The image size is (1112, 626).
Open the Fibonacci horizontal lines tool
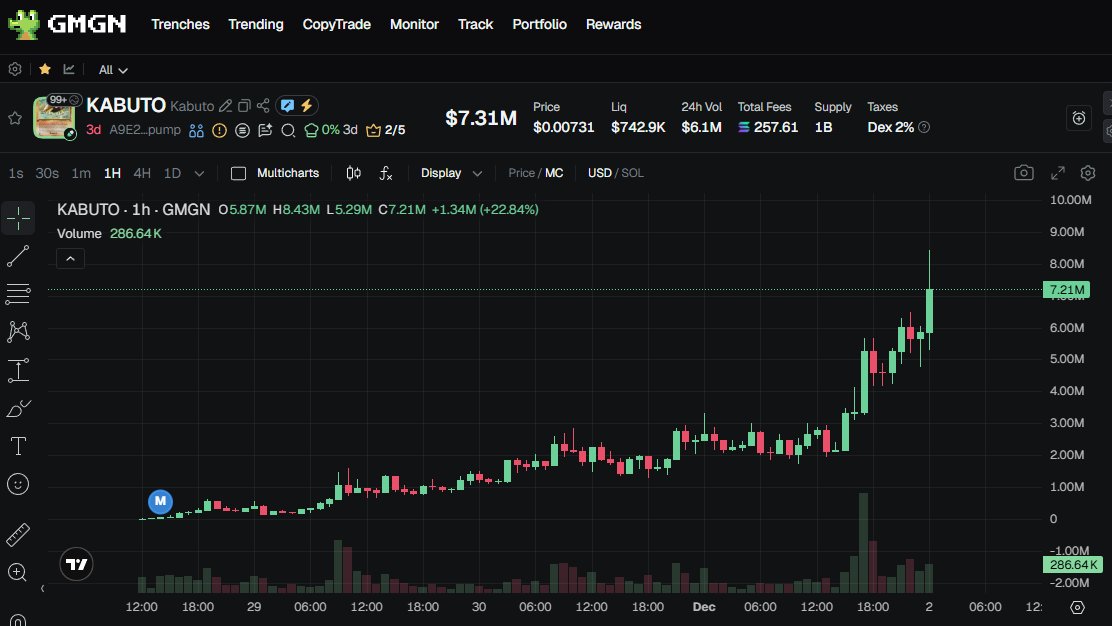click(x=18, y=294)
